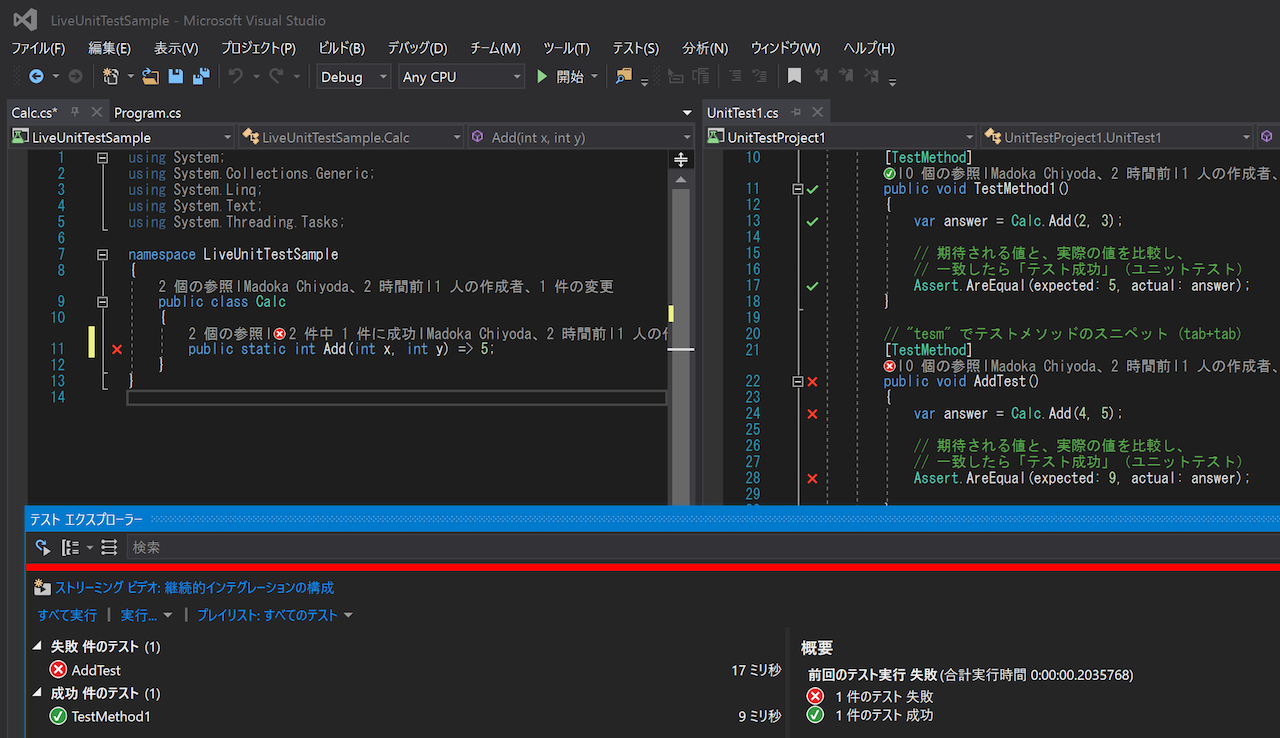The height and width of the screenshot is (738, 1280).
Task: Open the UnitTestProject1.UnitTest1 type dropdown
Action: 1118,137
